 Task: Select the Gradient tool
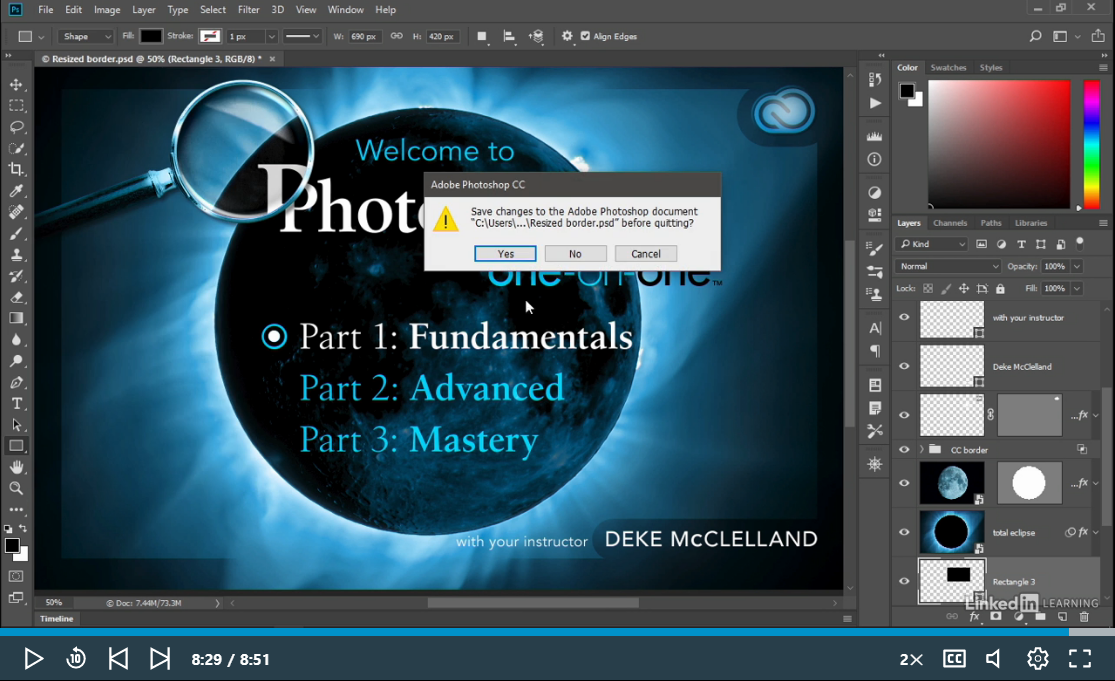(16, 318)
